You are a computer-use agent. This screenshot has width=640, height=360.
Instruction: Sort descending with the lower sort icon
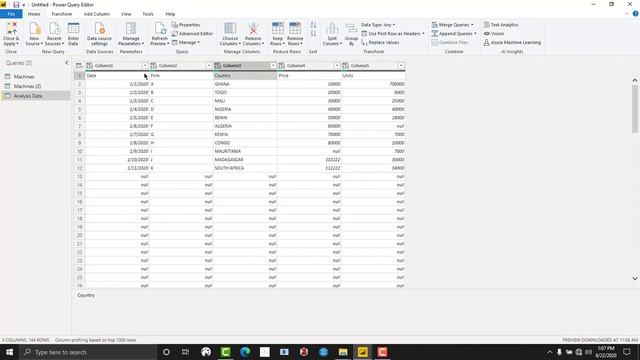click(313, 33)
